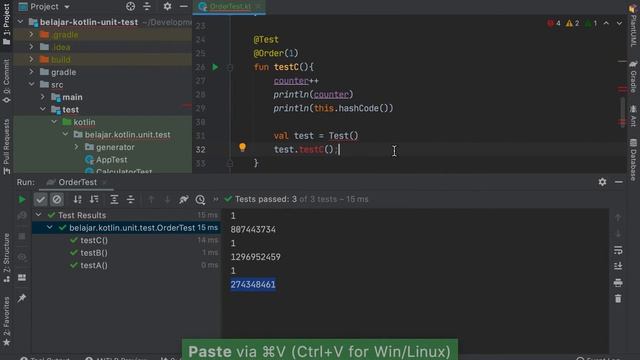Collapse the kotlin folder
The height and width of the screenshot is (360, 640).
tap(54, 122)
